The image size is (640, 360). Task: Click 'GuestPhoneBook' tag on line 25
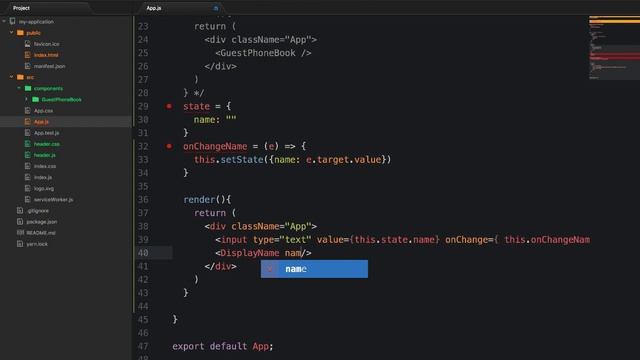coord(258,53)
